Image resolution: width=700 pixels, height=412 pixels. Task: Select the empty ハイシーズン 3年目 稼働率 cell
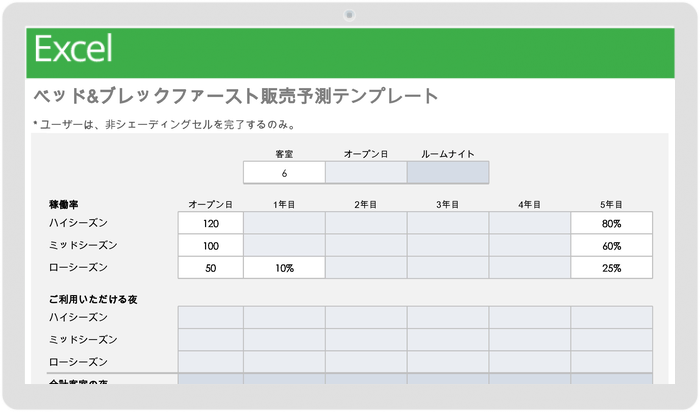(x=448, y=223)
